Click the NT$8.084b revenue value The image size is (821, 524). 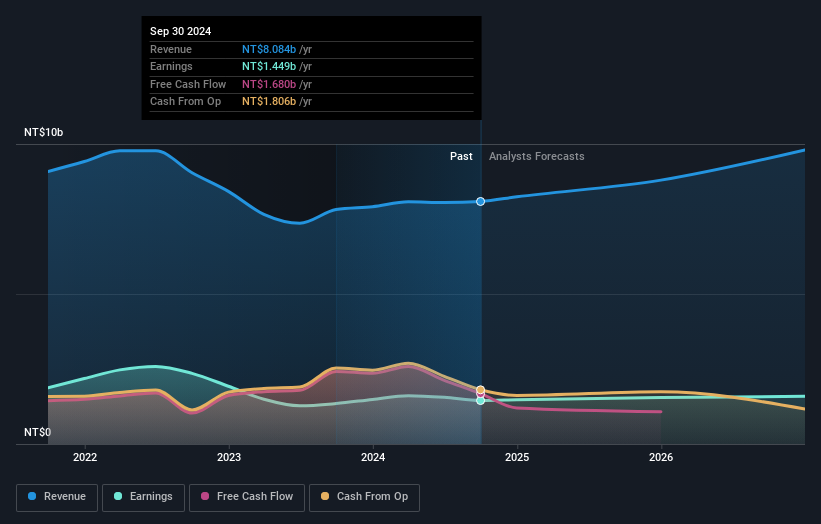269,49
